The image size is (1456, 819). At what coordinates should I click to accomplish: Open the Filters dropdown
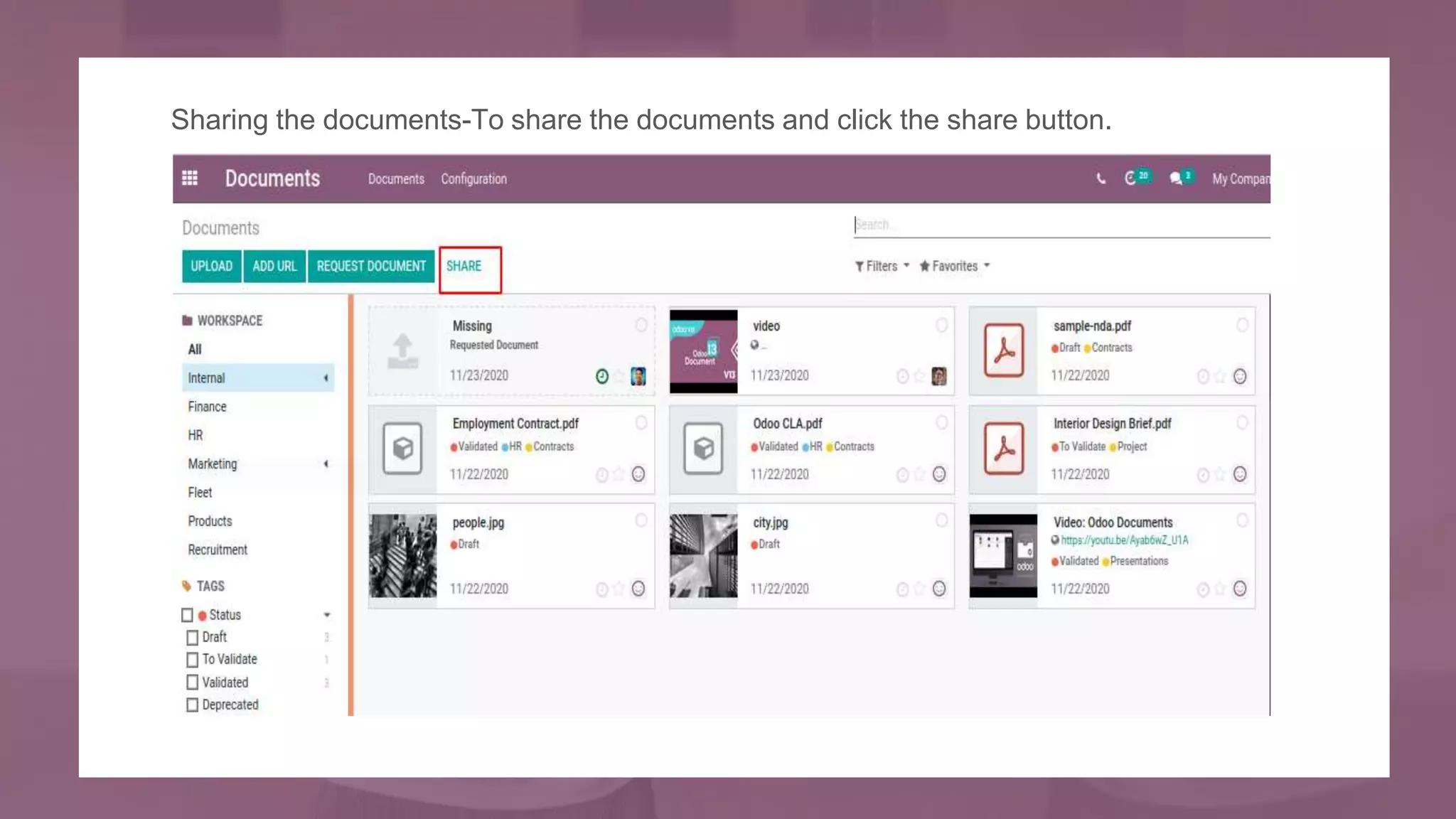(x=882, y=266)
